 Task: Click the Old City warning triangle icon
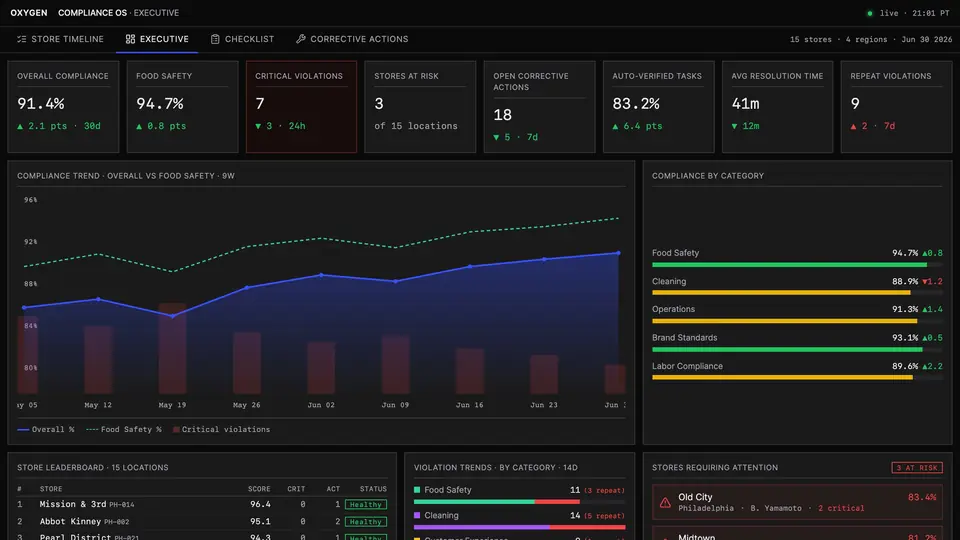coord(665,503)
